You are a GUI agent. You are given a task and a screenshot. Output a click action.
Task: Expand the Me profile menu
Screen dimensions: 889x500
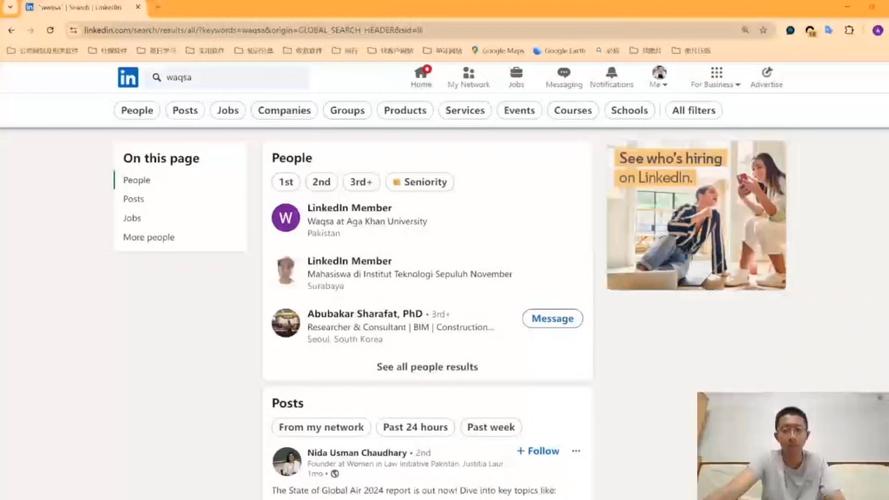pyautogui.click(x=658, y=77)
